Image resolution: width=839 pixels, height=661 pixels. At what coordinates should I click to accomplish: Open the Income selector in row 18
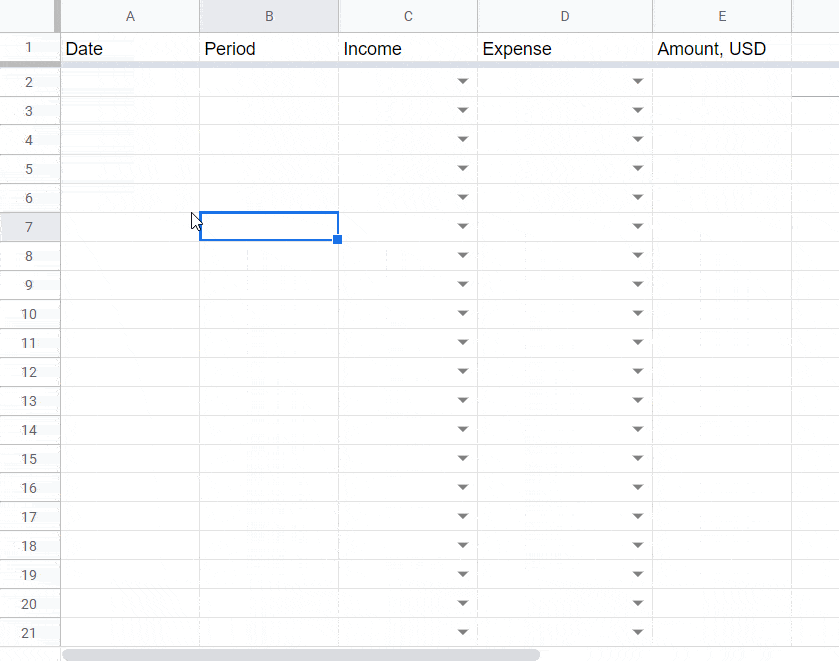462,545
